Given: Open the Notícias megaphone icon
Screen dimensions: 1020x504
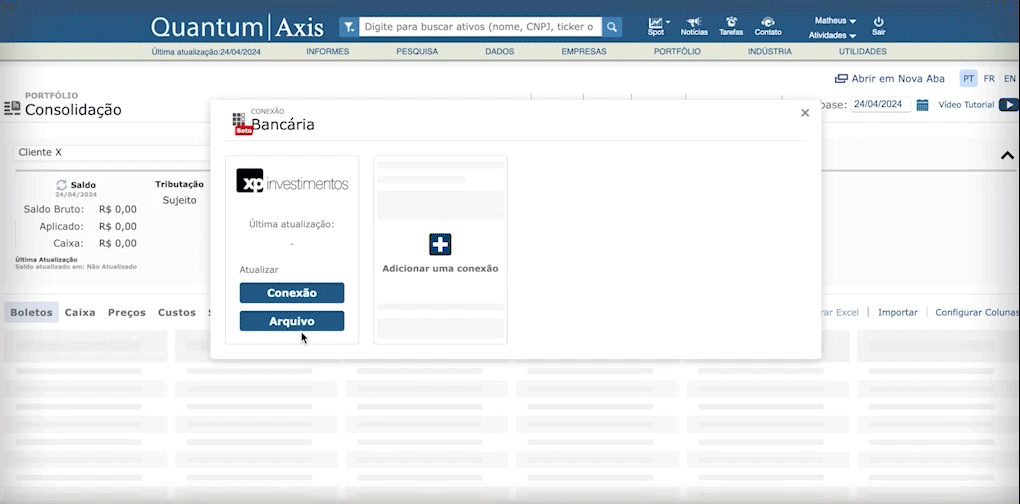Looking at the screenshot, I should (694, 22).
